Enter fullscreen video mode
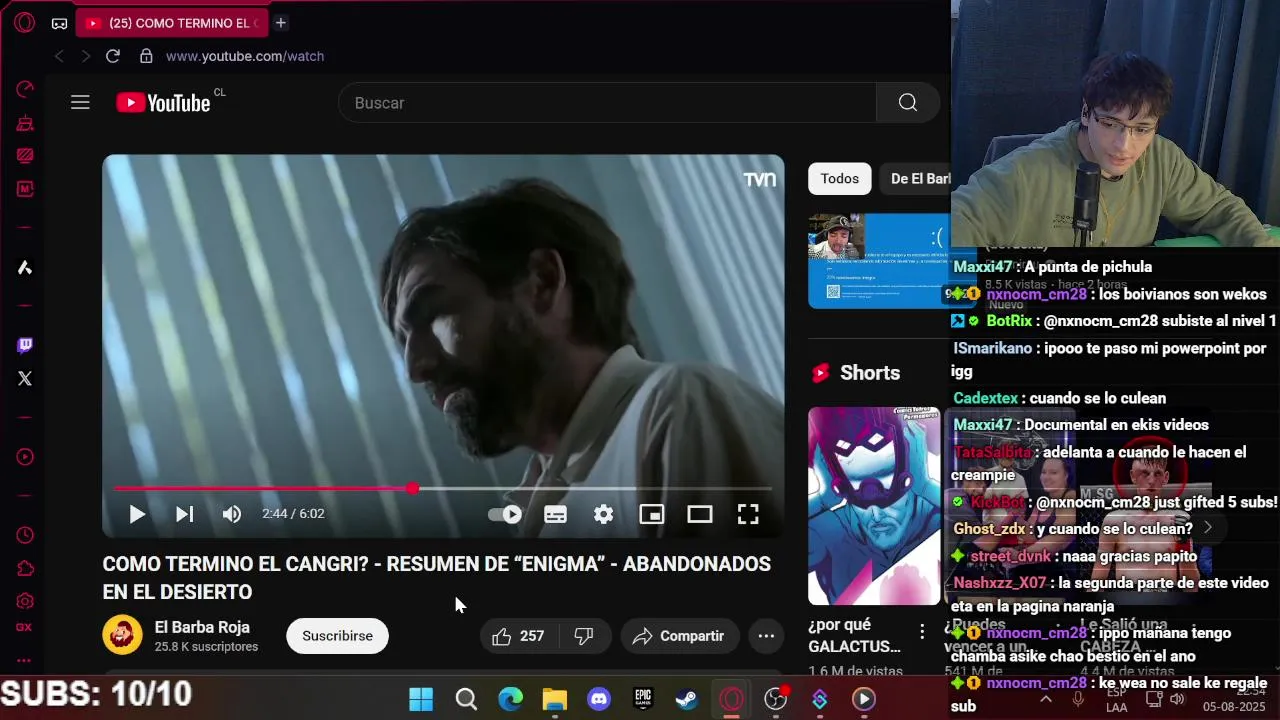1280x720 pixels. tap(748, 514)
